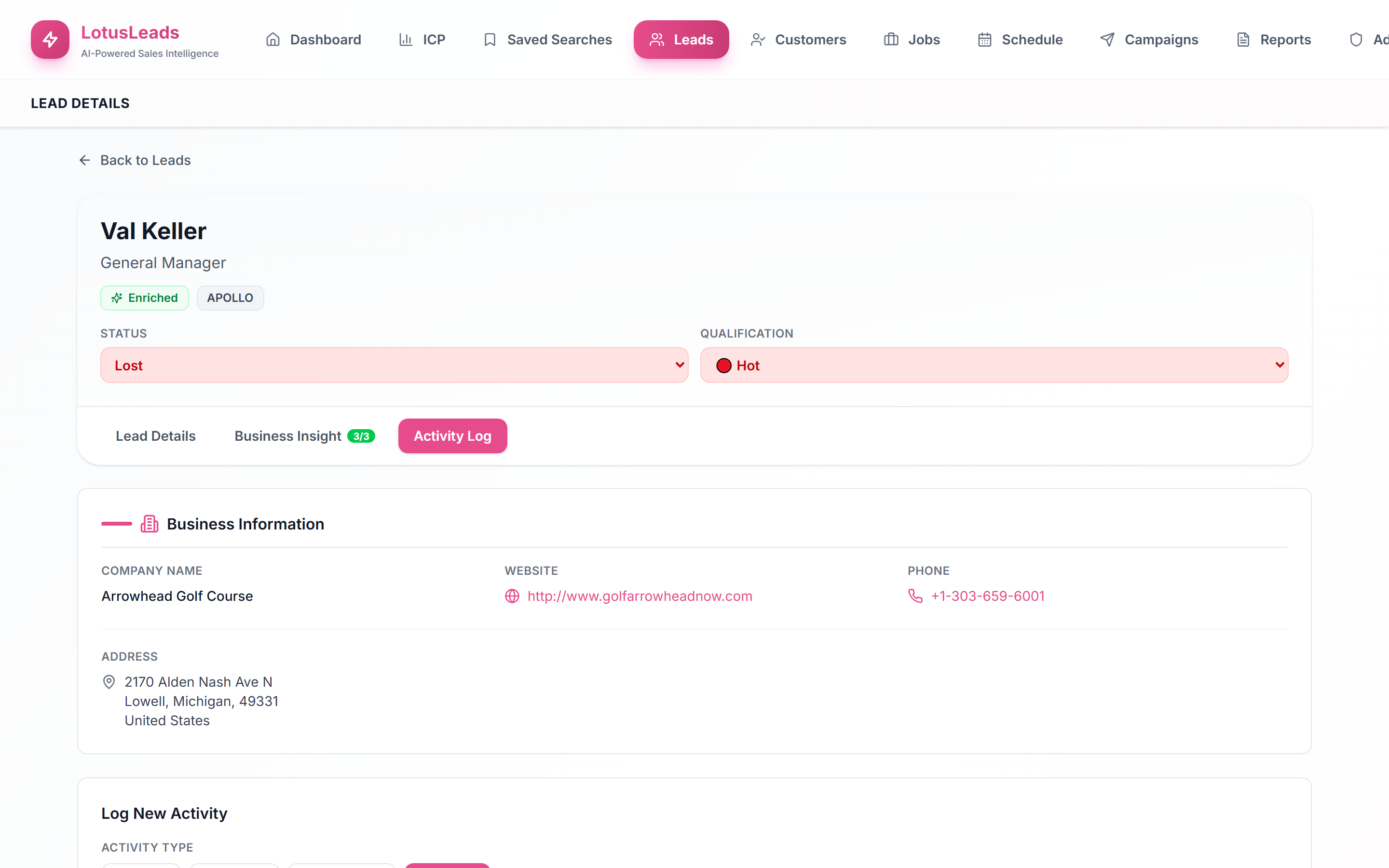
Task: Click the APOLLO source badge
Action: pyautogui.click(x=230, y=298)
